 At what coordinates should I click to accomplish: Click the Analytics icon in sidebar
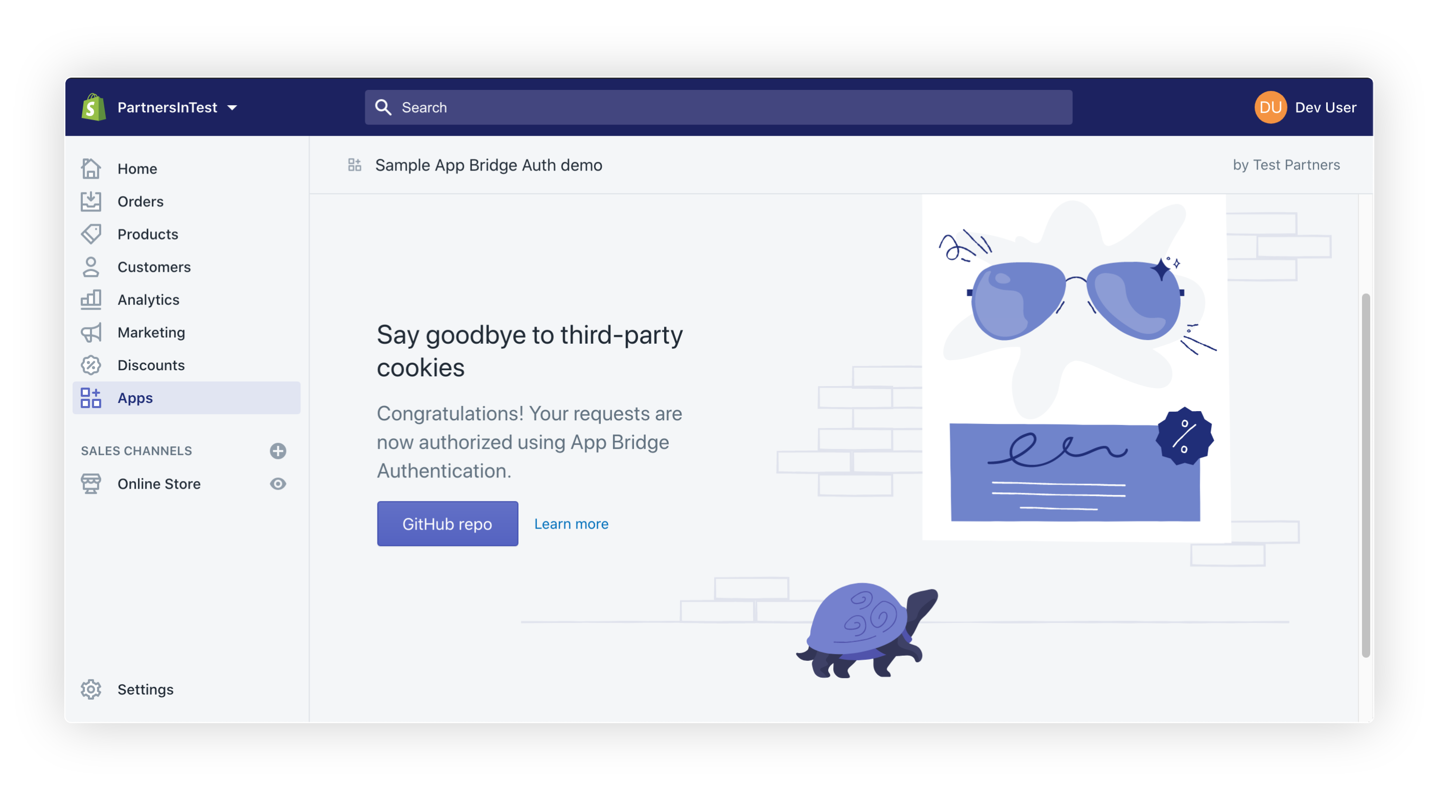pos(91,299)
